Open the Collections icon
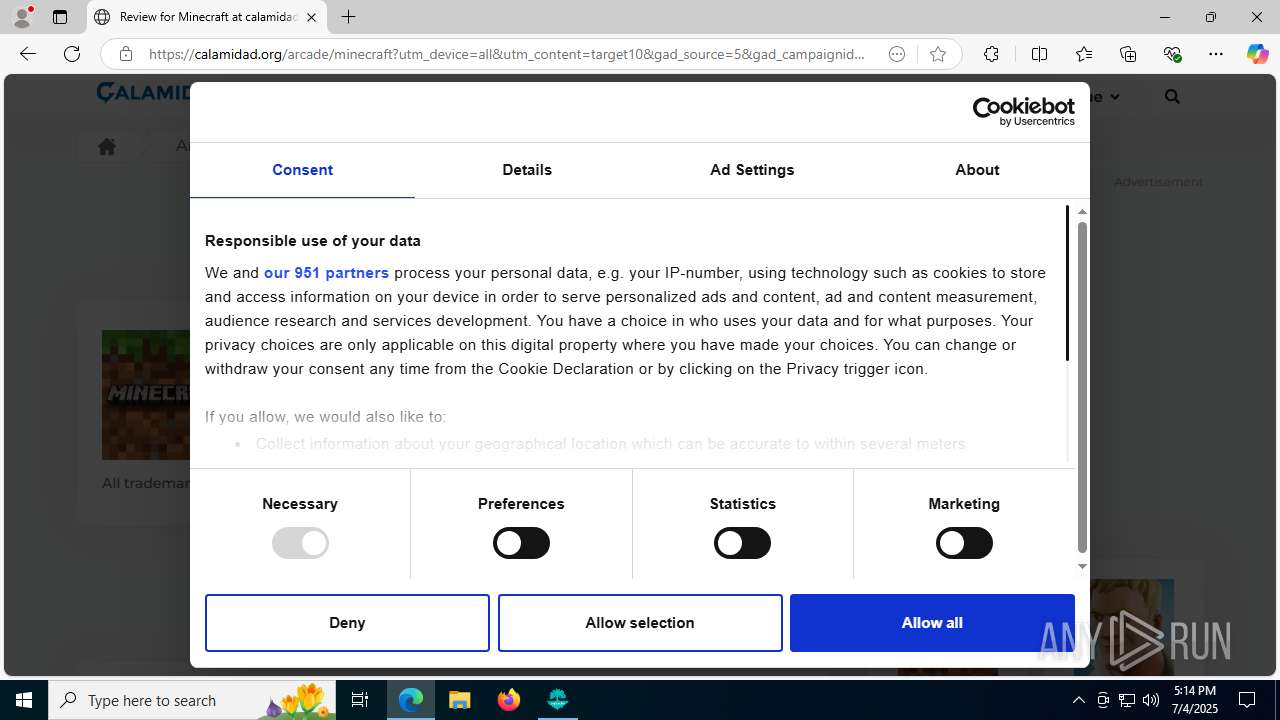 tap(1128, 54)
